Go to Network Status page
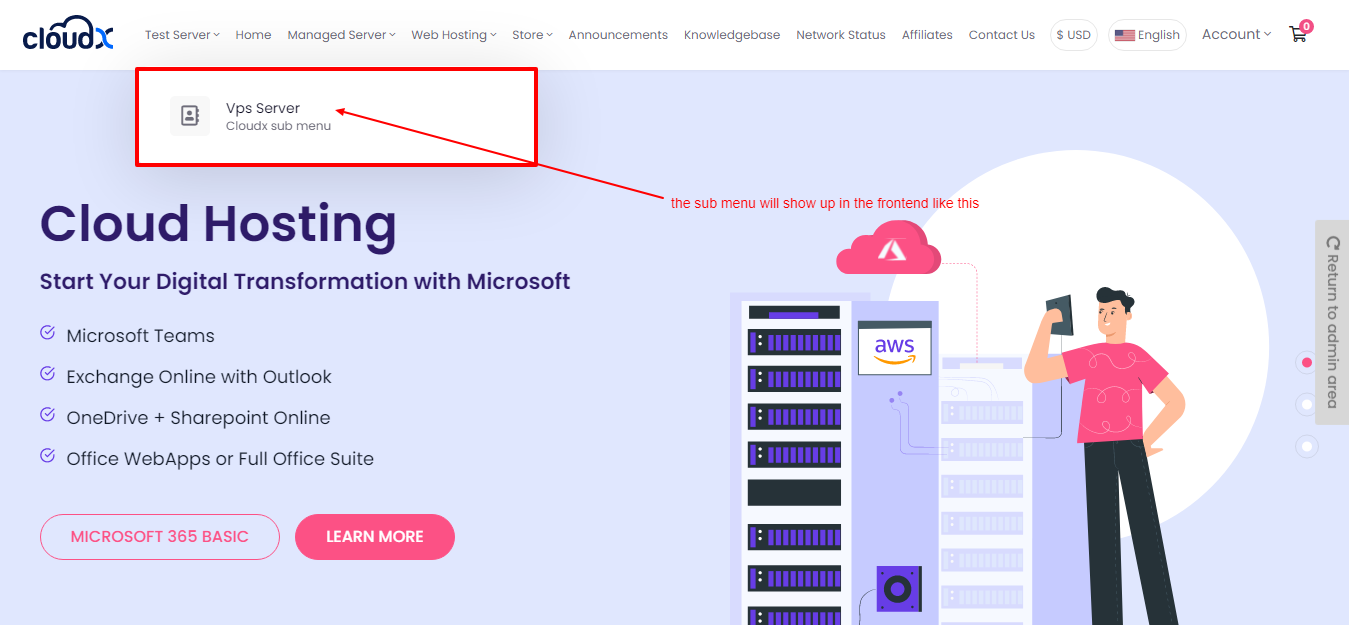This screenshot has width=1349, height=625. [x=840, y=35]
